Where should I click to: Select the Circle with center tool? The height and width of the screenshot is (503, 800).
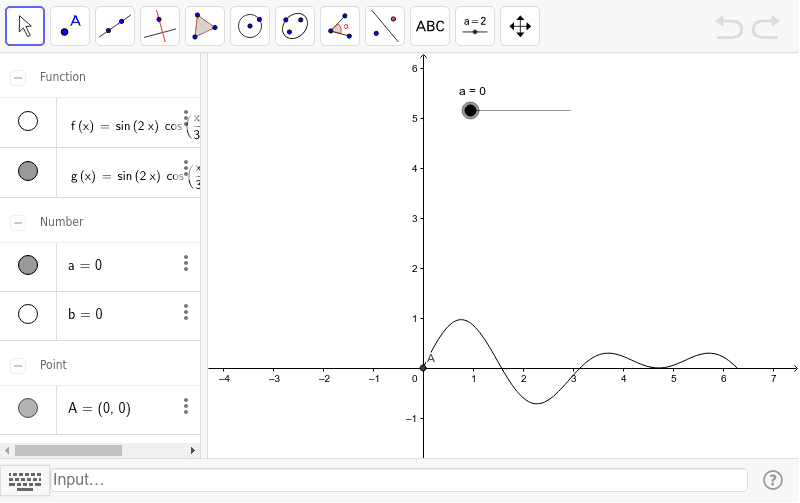click(x=250, y=26)
